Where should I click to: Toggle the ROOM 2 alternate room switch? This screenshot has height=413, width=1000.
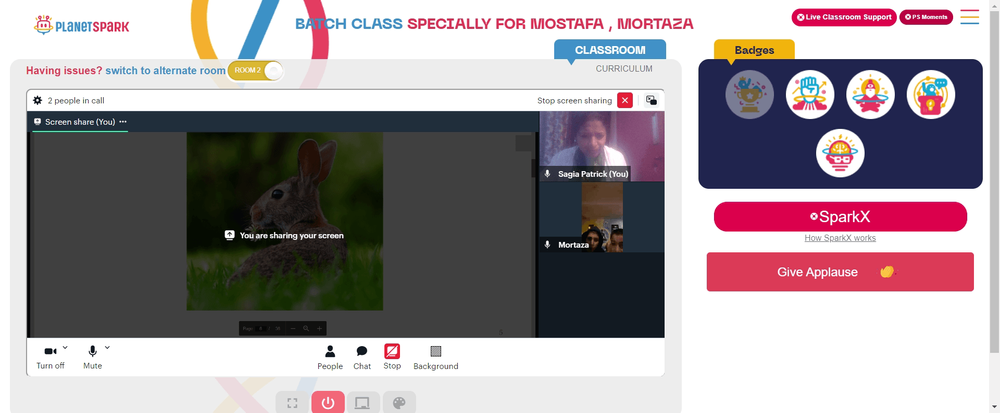point(255,70)
